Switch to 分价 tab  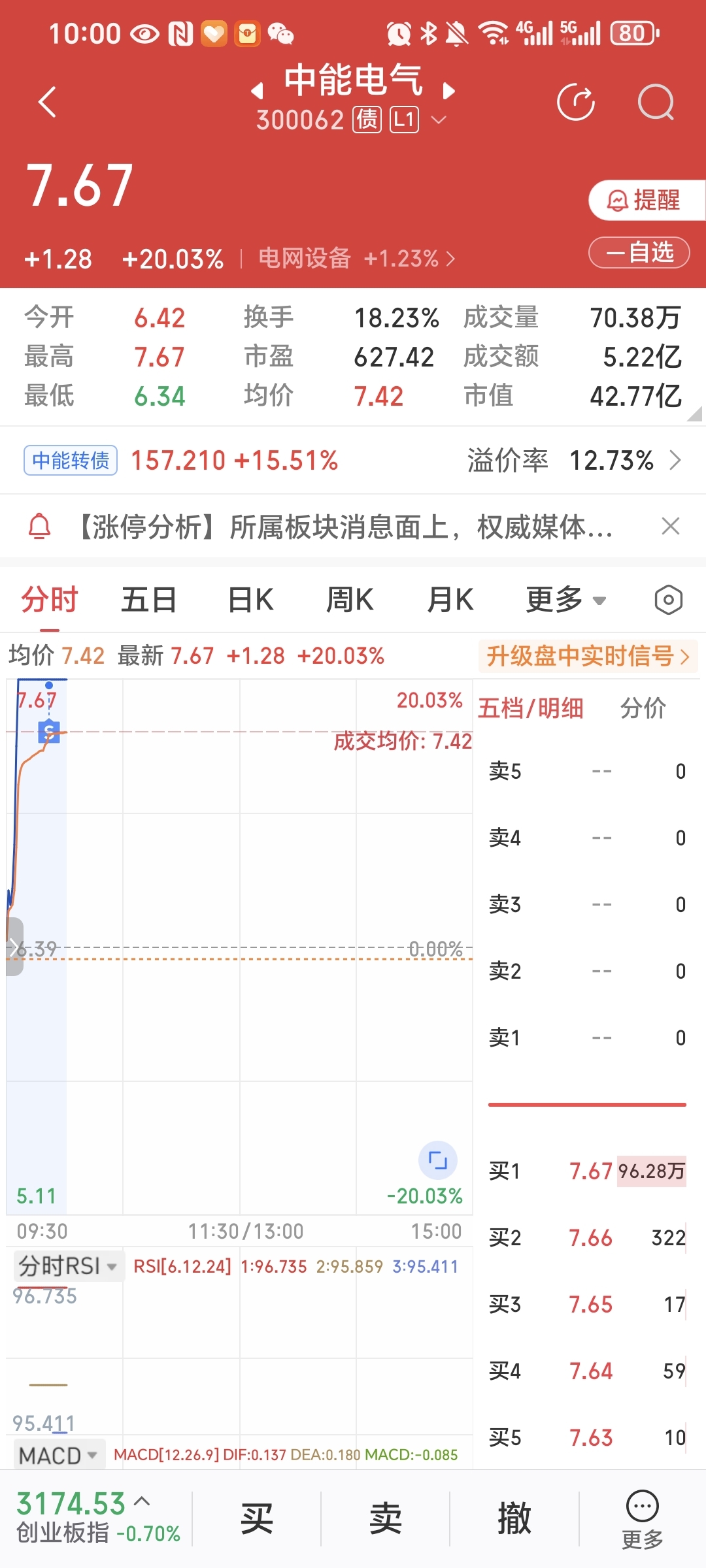tap(643, 708)
